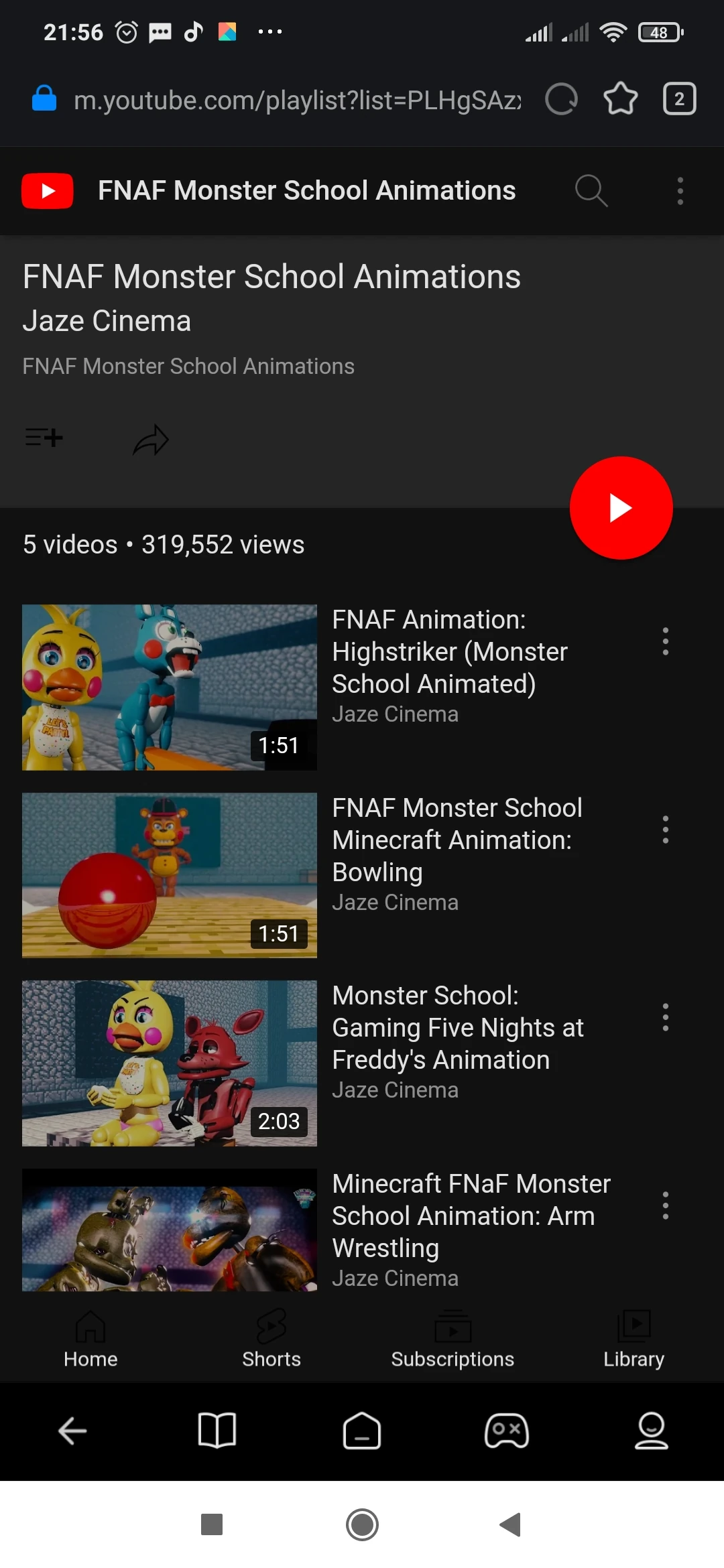Viewport: 724px width, 1568px height.
Task: Expand the YouTube header three-dot menu
Action: (x=680, y=191)
